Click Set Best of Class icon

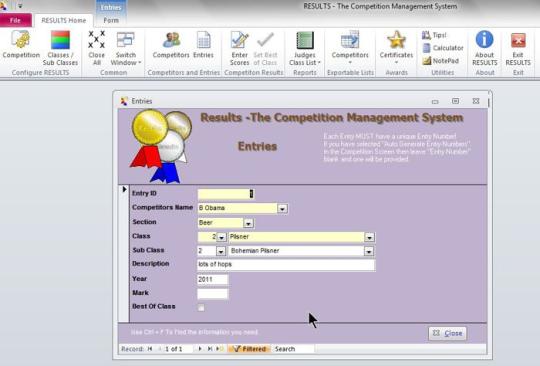265,48
